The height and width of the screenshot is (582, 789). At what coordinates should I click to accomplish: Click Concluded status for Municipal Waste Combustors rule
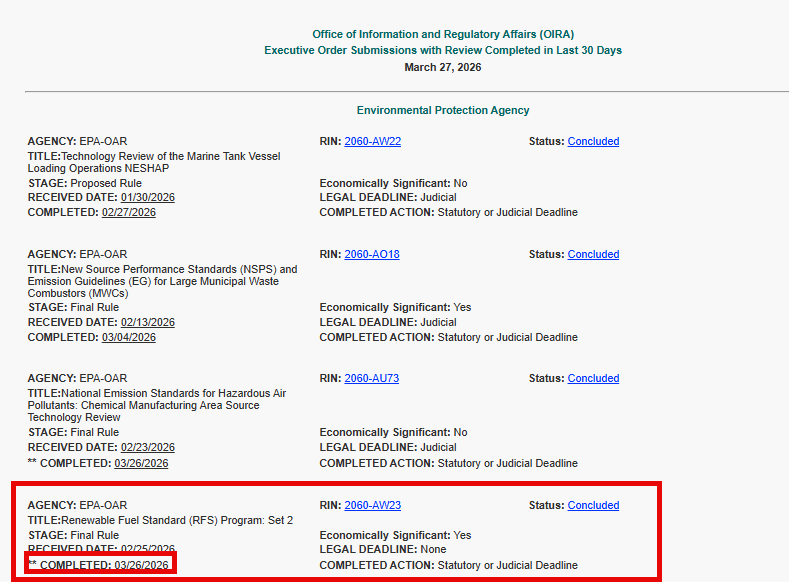coord(593,255)
